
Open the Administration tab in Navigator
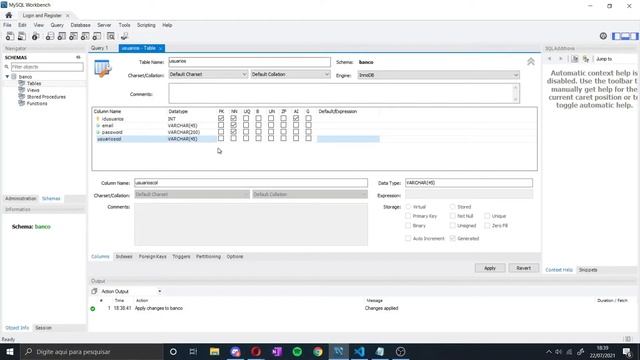(21, 198)
